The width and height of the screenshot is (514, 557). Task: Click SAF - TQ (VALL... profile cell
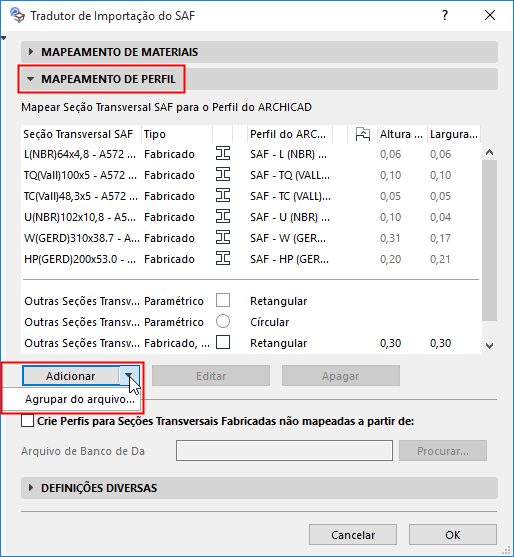tap(290, 175)
